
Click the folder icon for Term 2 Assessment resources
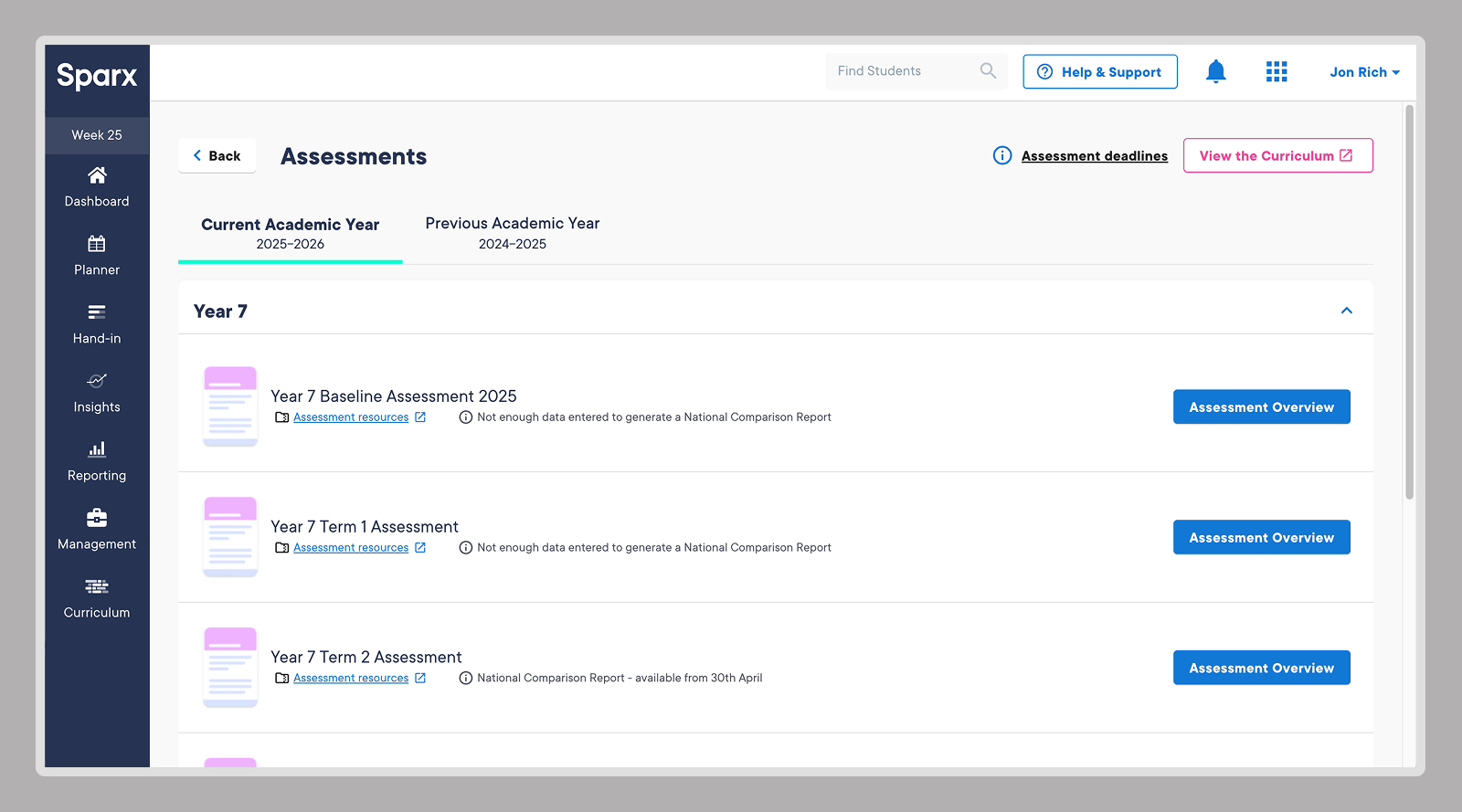[282, 679]
